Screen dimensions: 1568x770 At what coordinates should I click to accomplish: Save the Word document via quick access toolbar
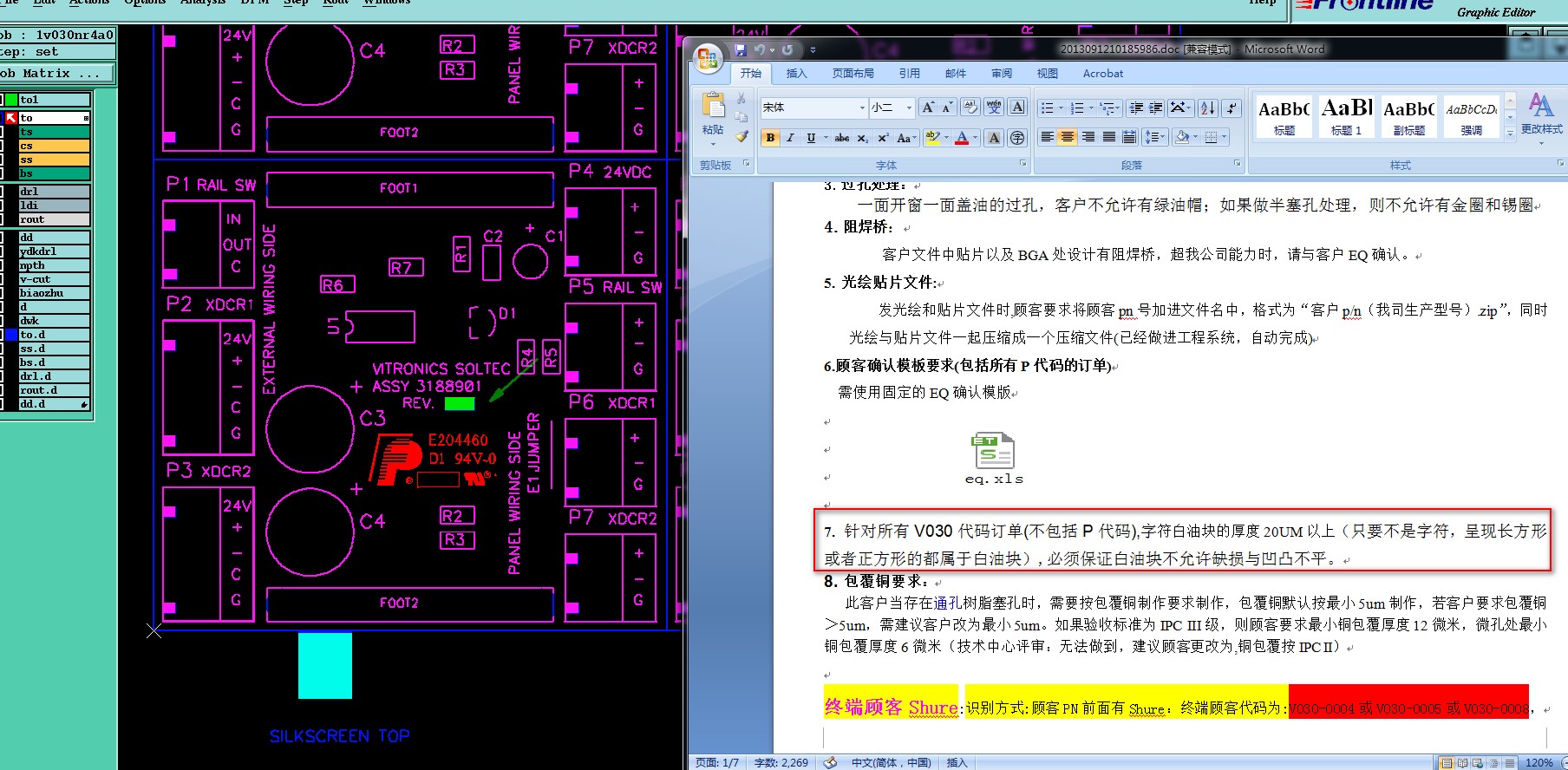click(x=740, y=50)
